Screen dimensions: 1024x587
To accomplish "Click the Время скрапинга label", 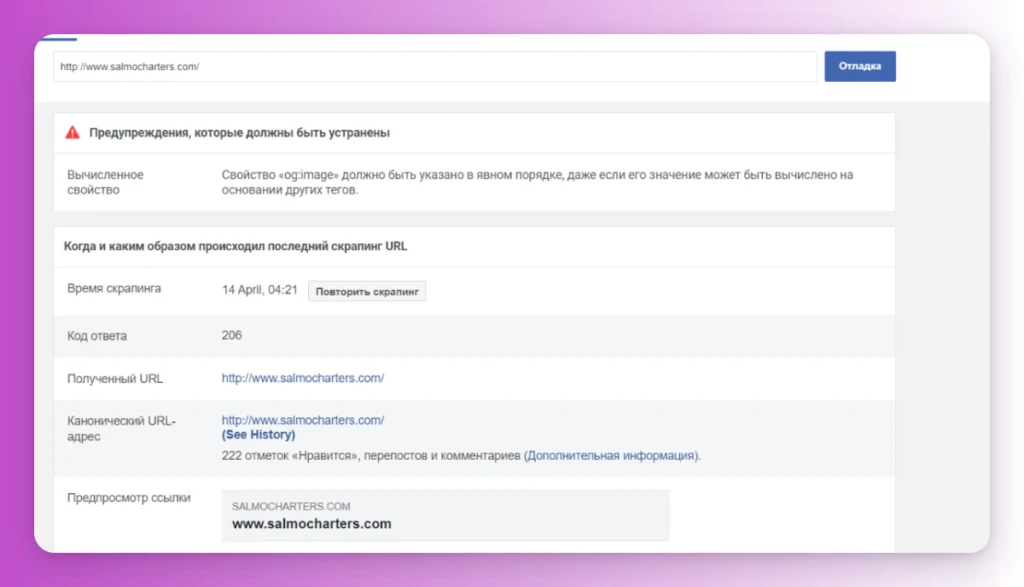I will click(x=114, y=289).
